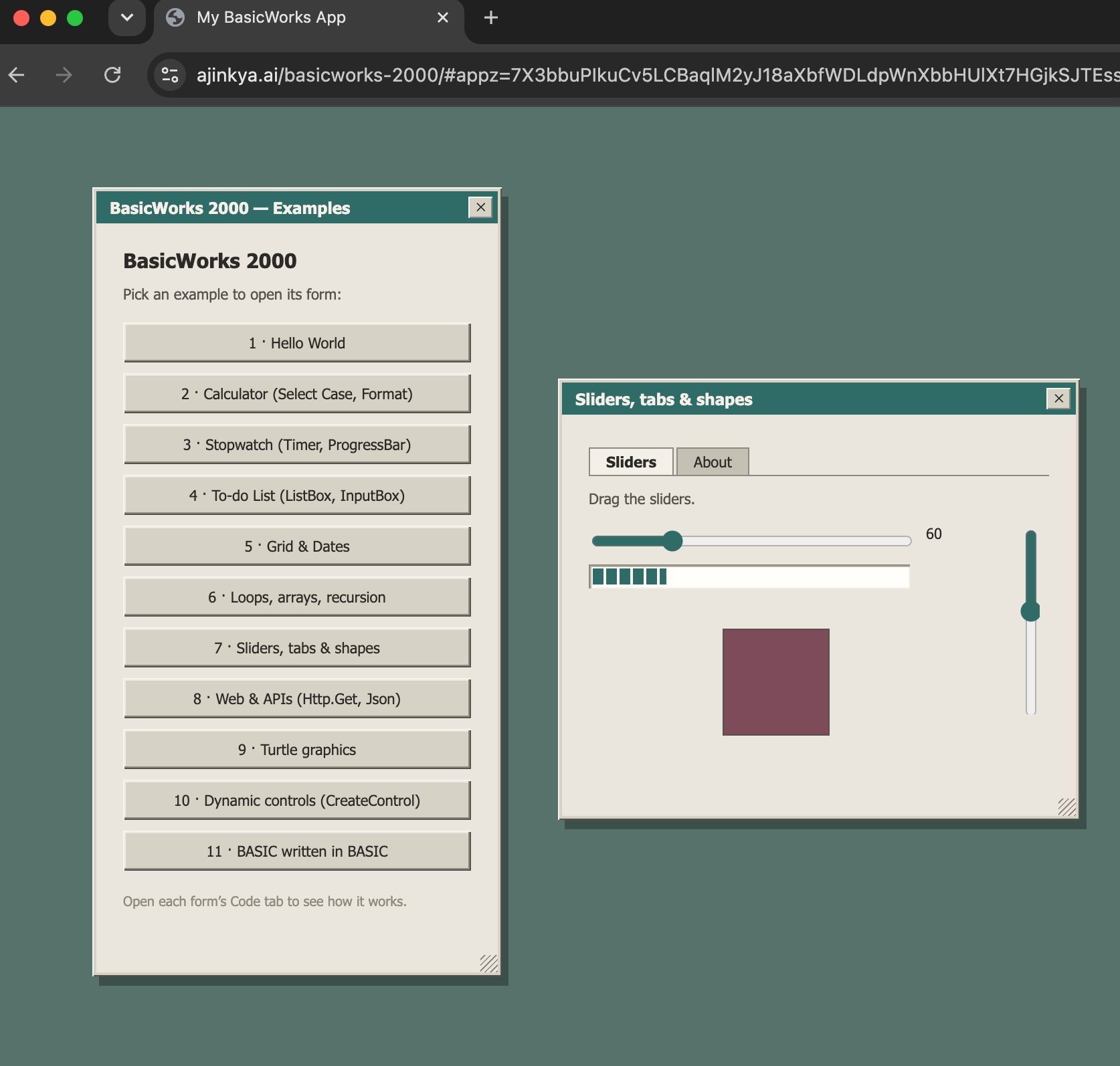Reload the page with the refresh icon
Viewport: 1120px width, 1066px height.
click(x=112, y=75)
